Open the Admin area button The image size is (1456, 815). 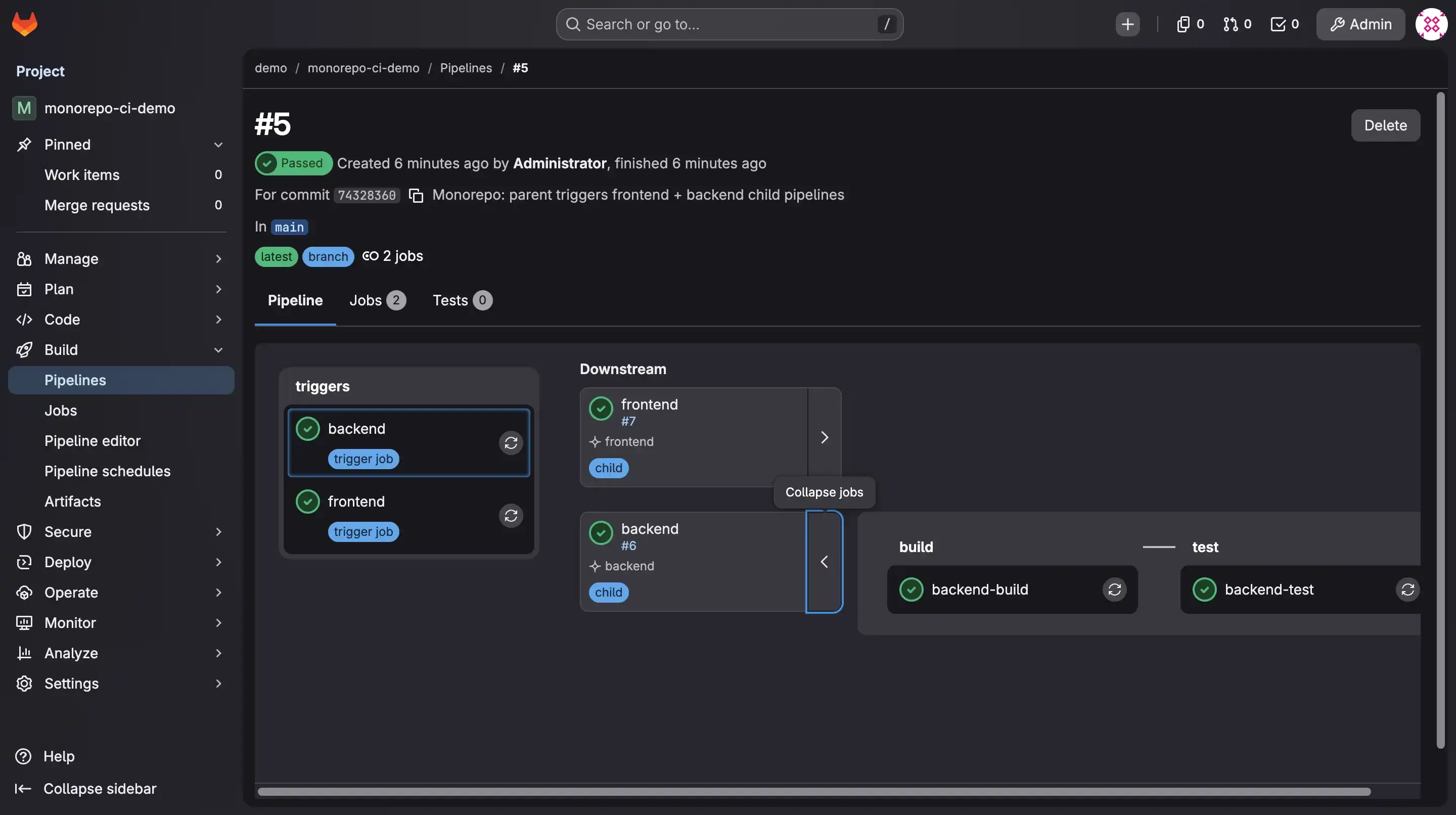(1360, 24)
